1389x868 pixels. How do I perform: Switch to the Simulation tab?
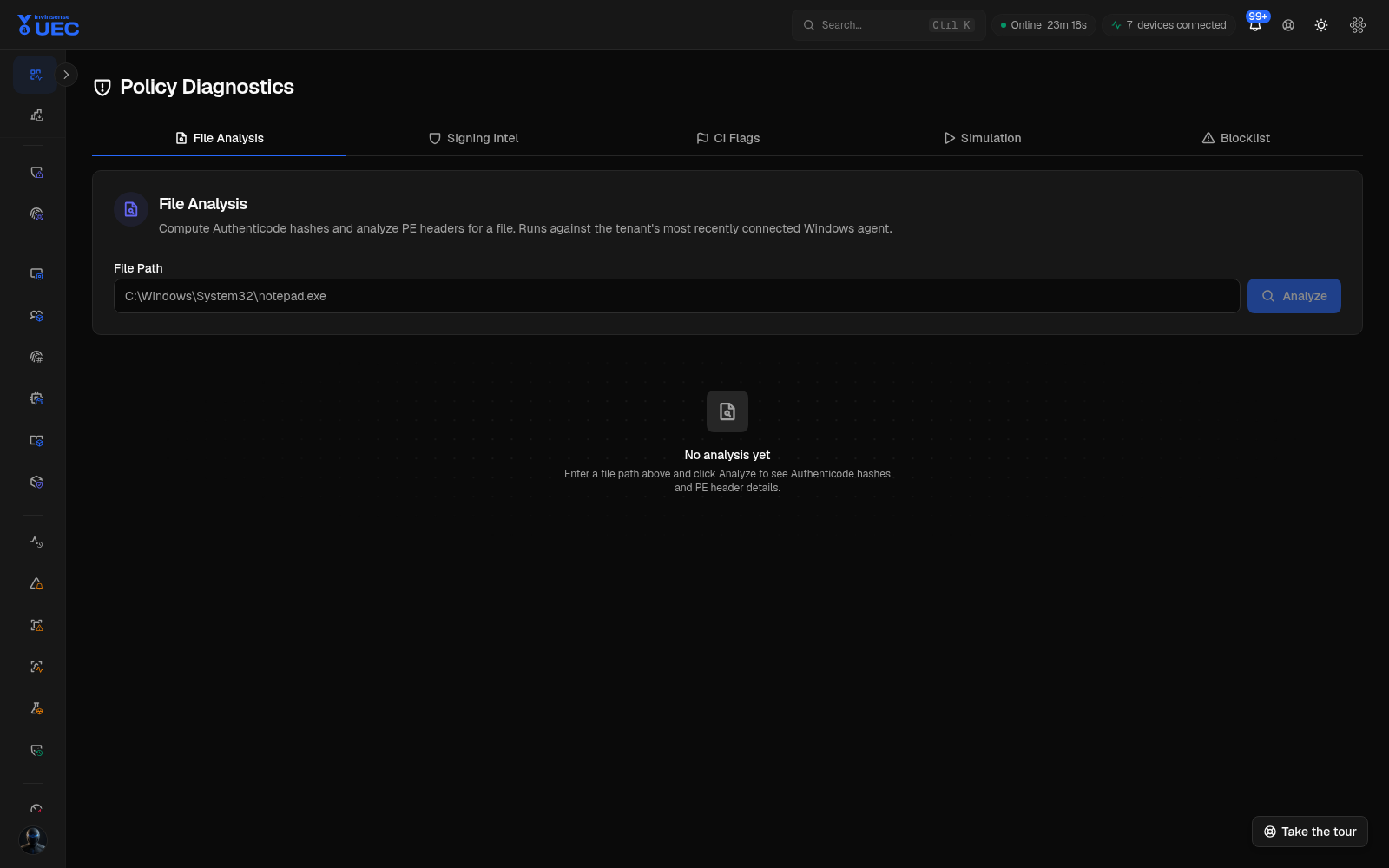[x=982, y=138]
